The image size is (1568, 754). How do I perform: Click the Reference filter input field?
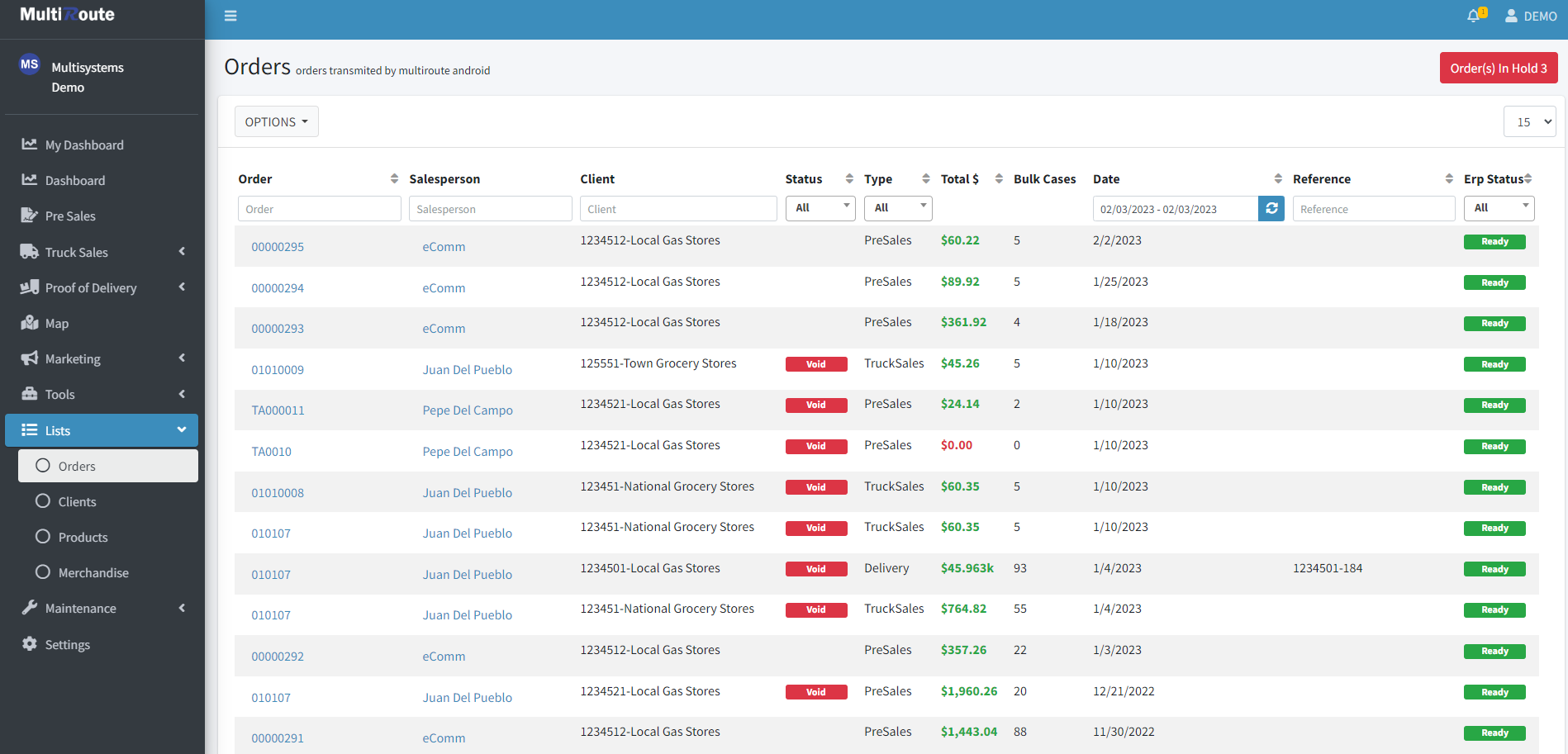[x=1373, y=208]
